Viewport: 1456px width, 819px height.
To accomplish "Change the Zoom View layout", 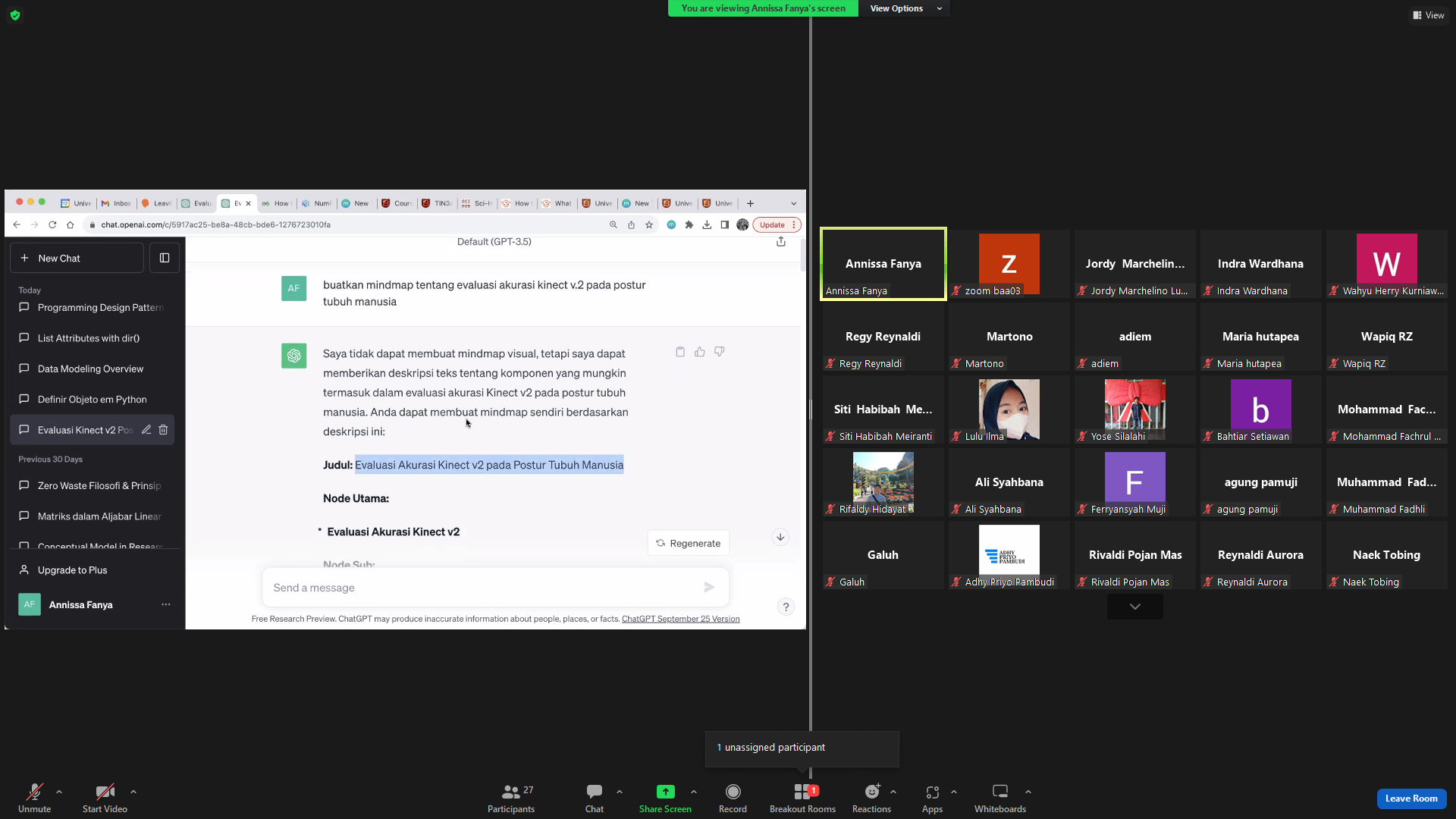I will 1429,15.
